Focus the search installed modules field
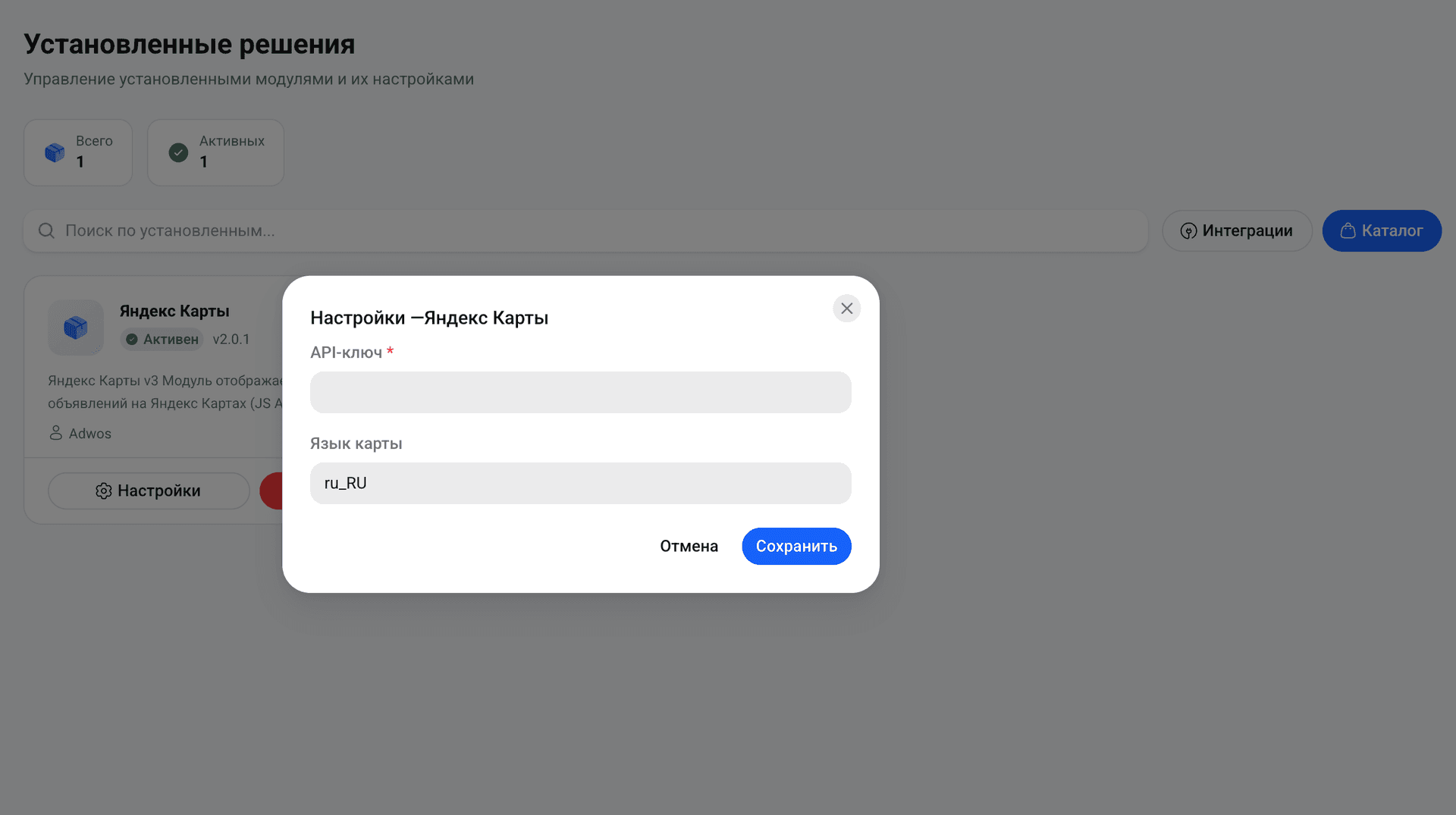 (x=585, y=230)
